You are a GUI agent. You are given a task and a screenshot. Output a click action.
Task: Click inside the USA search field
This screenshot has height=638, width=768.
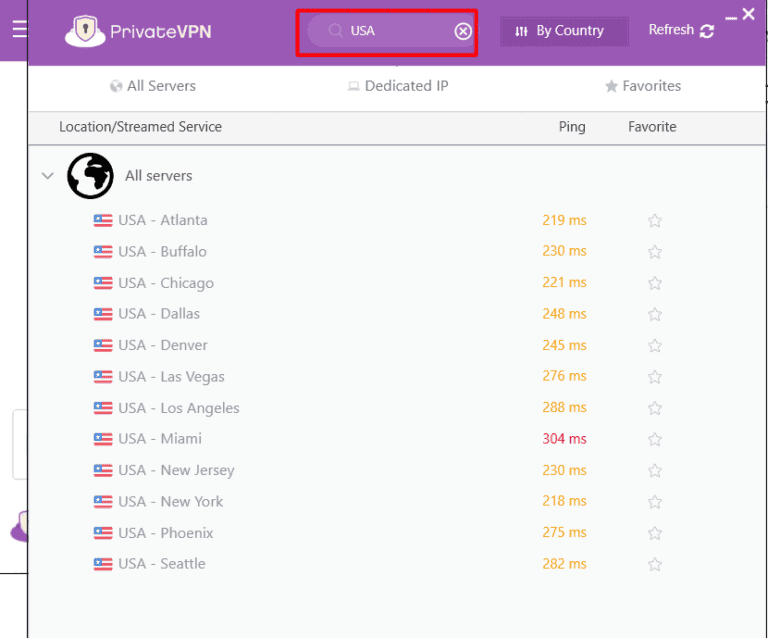400,31
